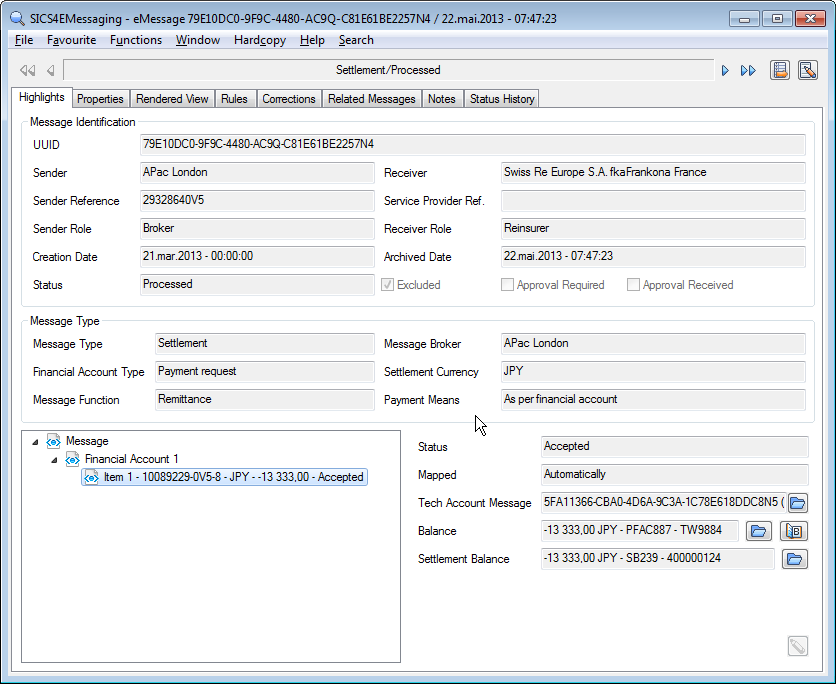Open the Hardcopy menu
Screen dimensions: 836x684
coord(259,40)
